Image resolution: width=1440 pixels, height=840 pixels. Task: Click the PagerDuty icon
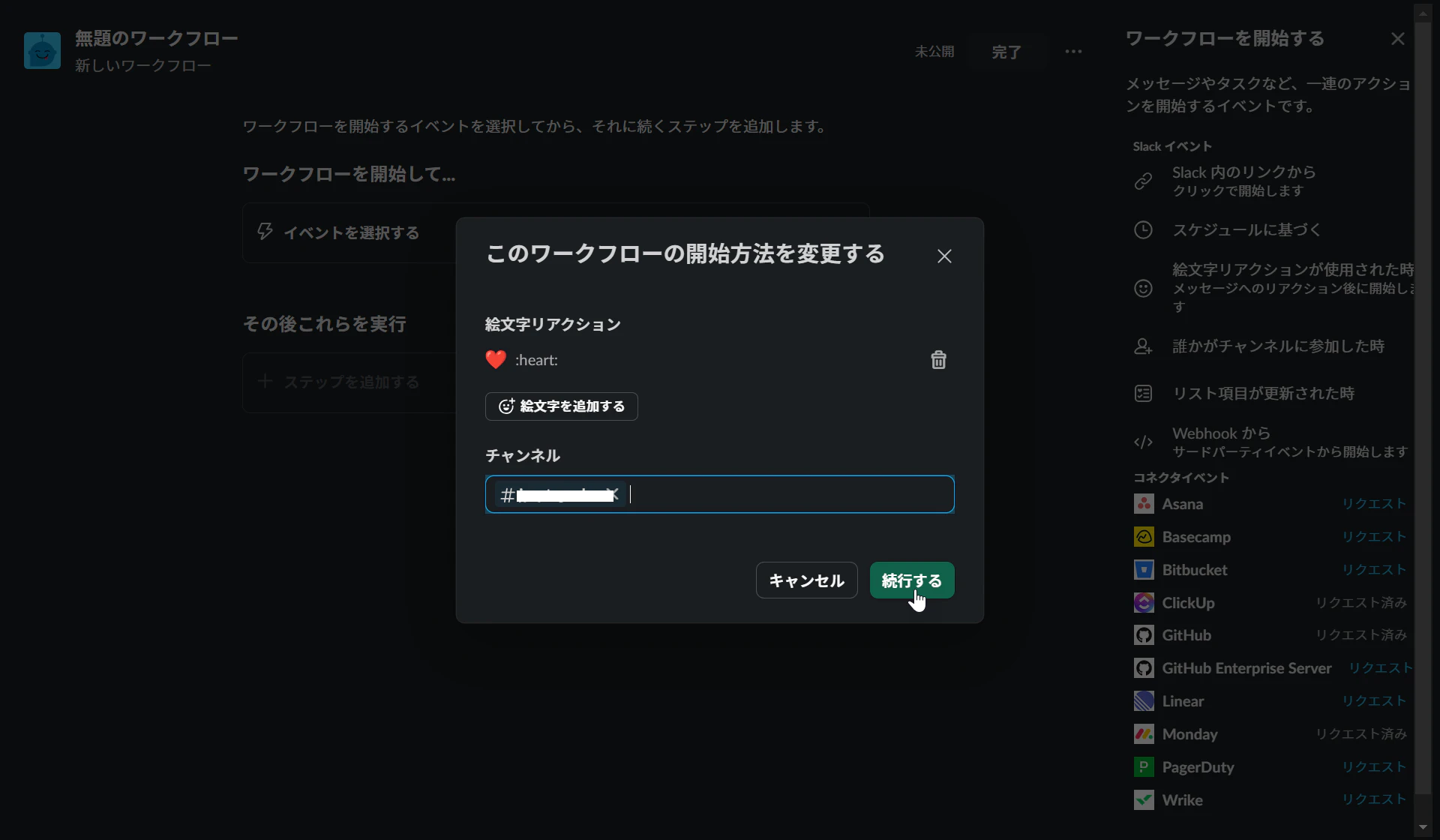(1144, 767)
